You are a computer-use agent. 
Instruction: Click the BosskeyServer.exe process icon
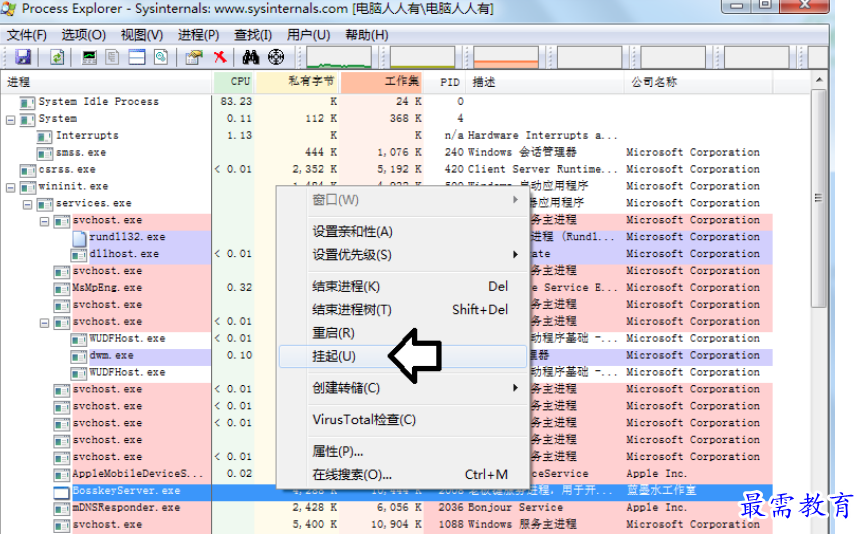coord(61,491)
